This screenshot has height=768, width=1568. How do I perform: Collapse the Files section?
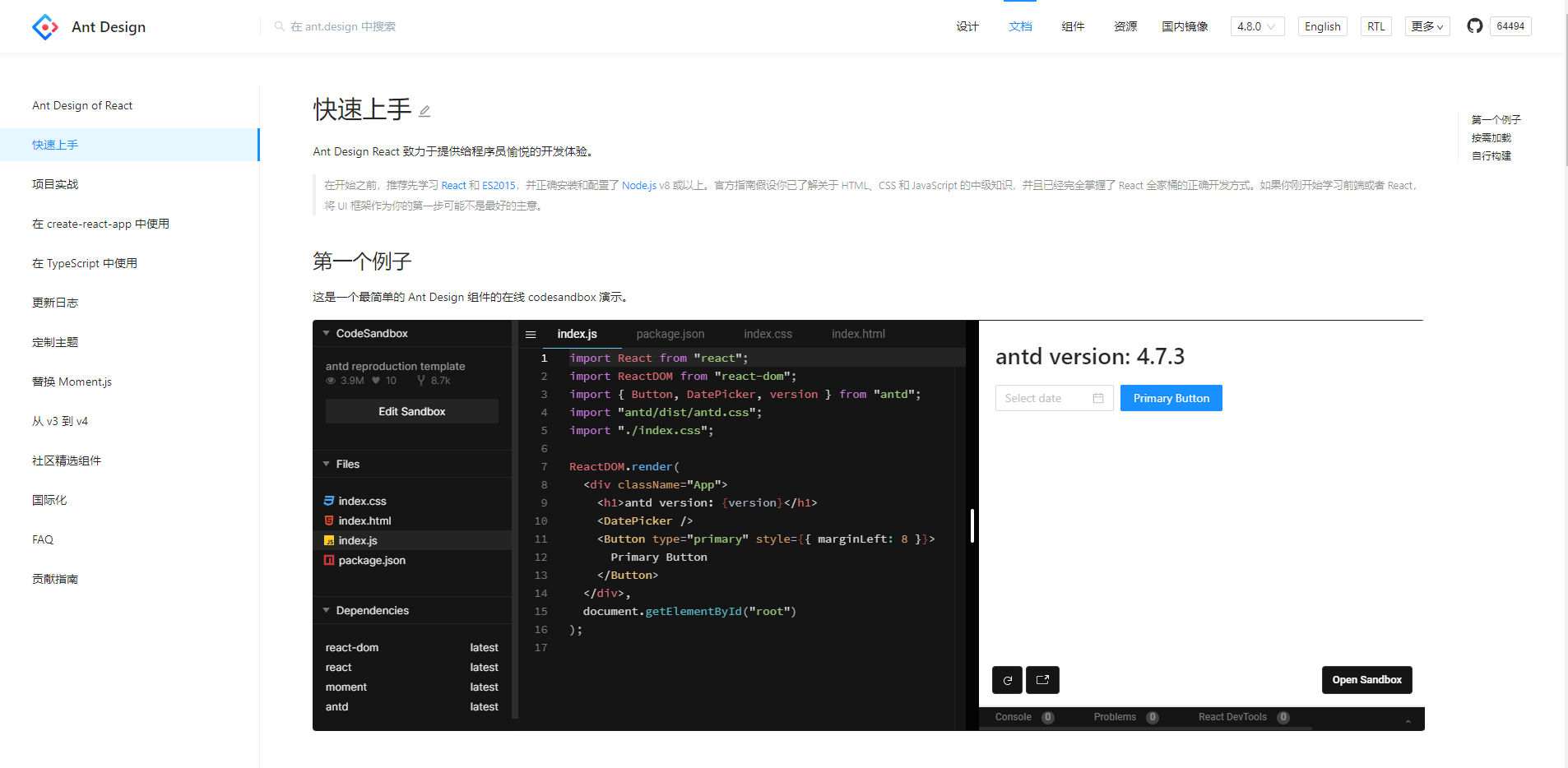point(327,464)
